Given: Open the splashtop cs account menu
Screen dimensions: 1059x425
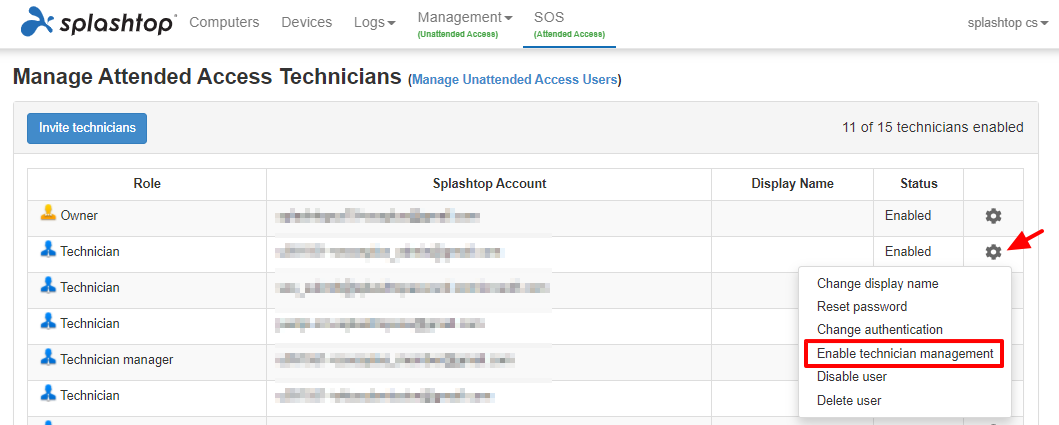Looking at the screenshot, I should (x=1008, y=23).
